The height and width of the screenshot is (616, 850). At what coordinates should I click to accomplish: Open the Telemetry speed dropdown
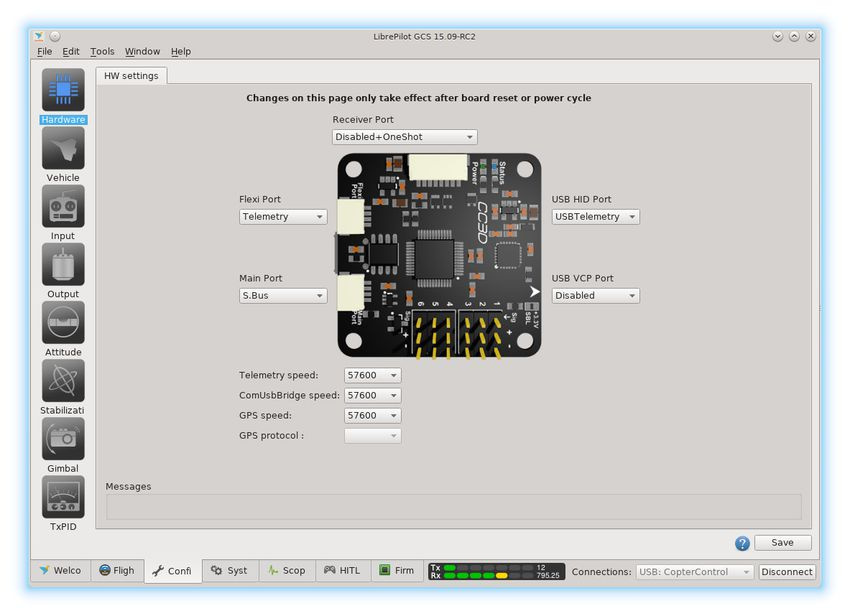point(372,375)
